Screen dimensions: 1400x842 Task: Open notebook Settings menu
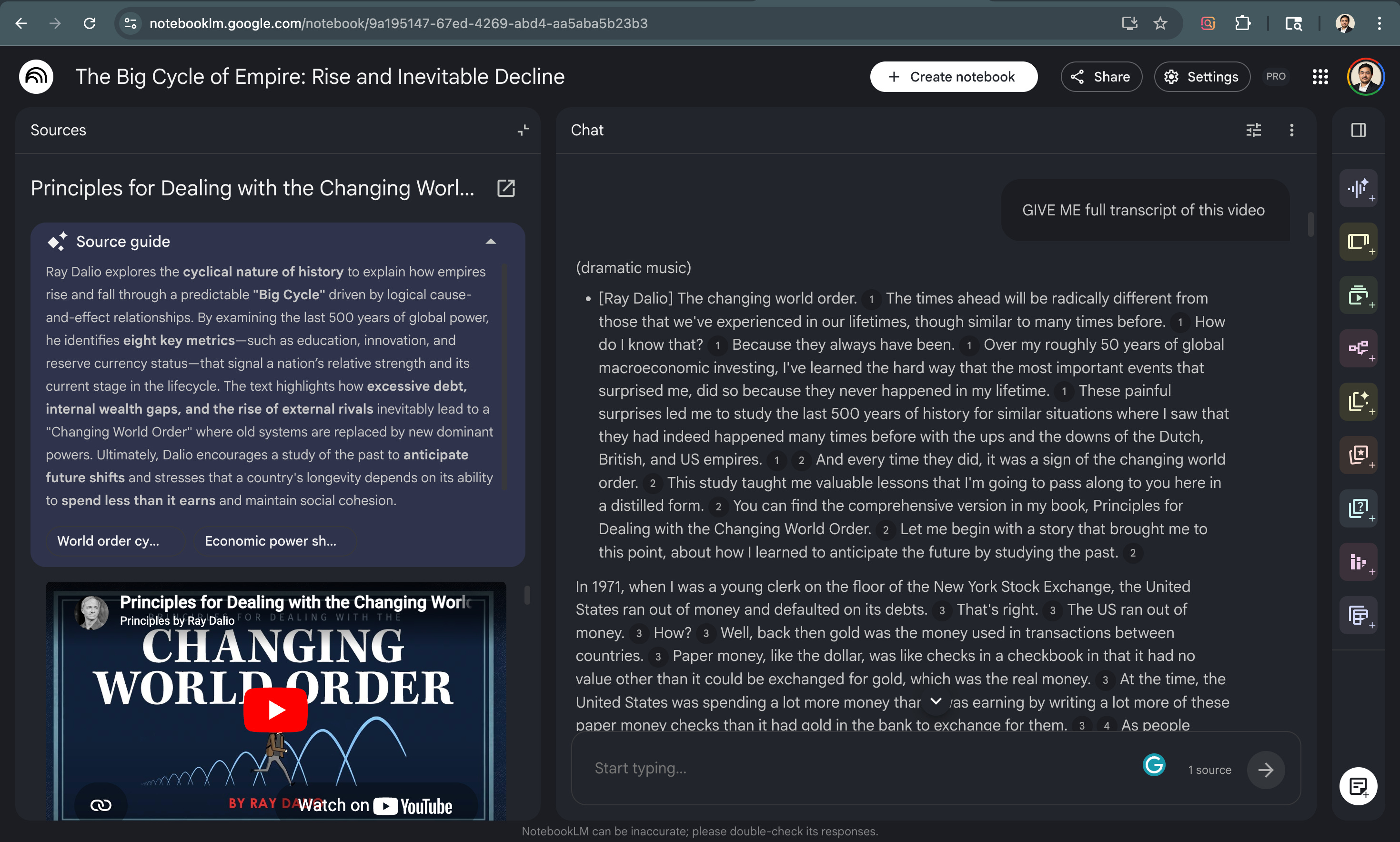click(1202, 77)
